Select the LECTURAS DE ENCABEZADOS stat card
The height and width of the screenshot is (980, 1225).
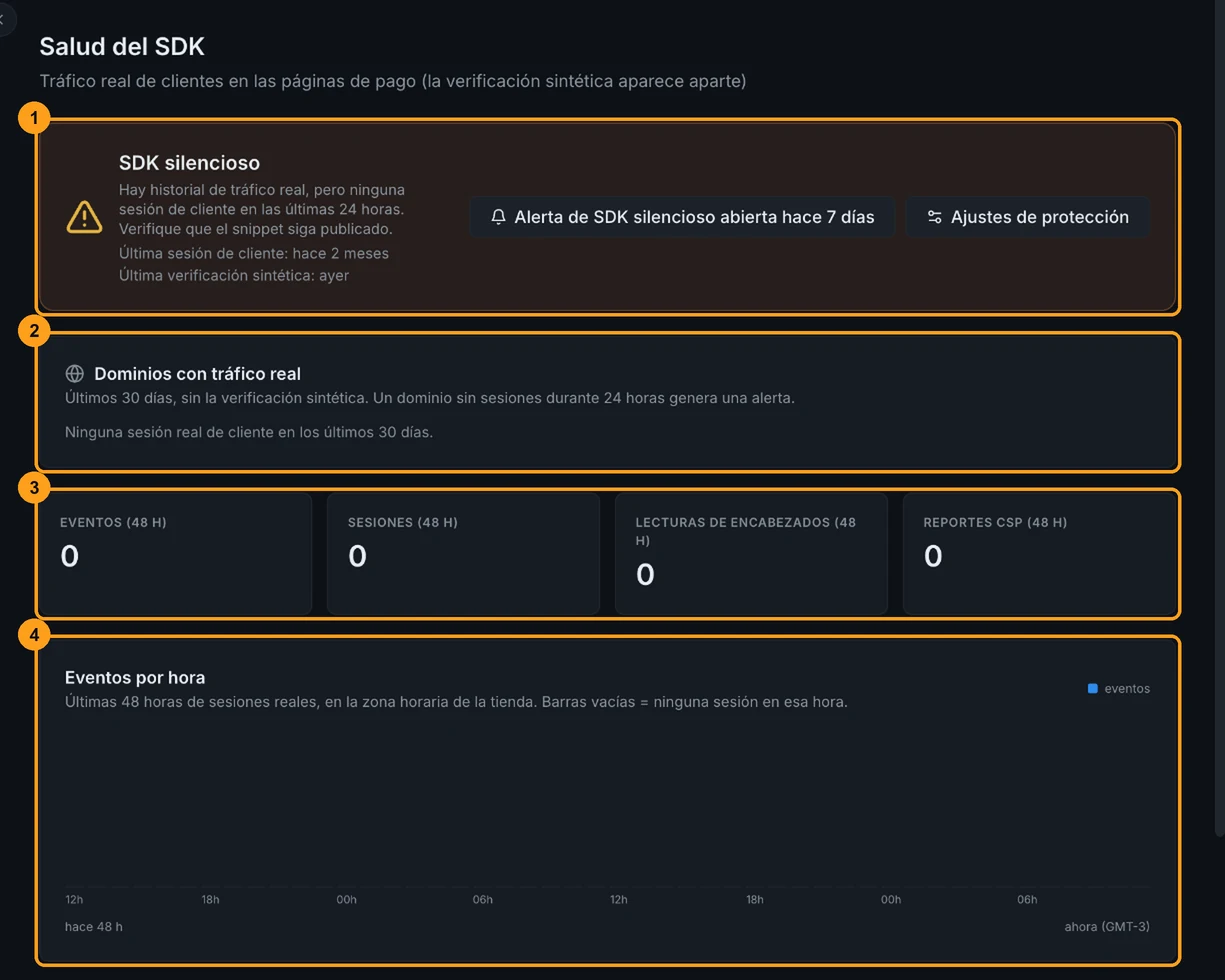[751, 553]
